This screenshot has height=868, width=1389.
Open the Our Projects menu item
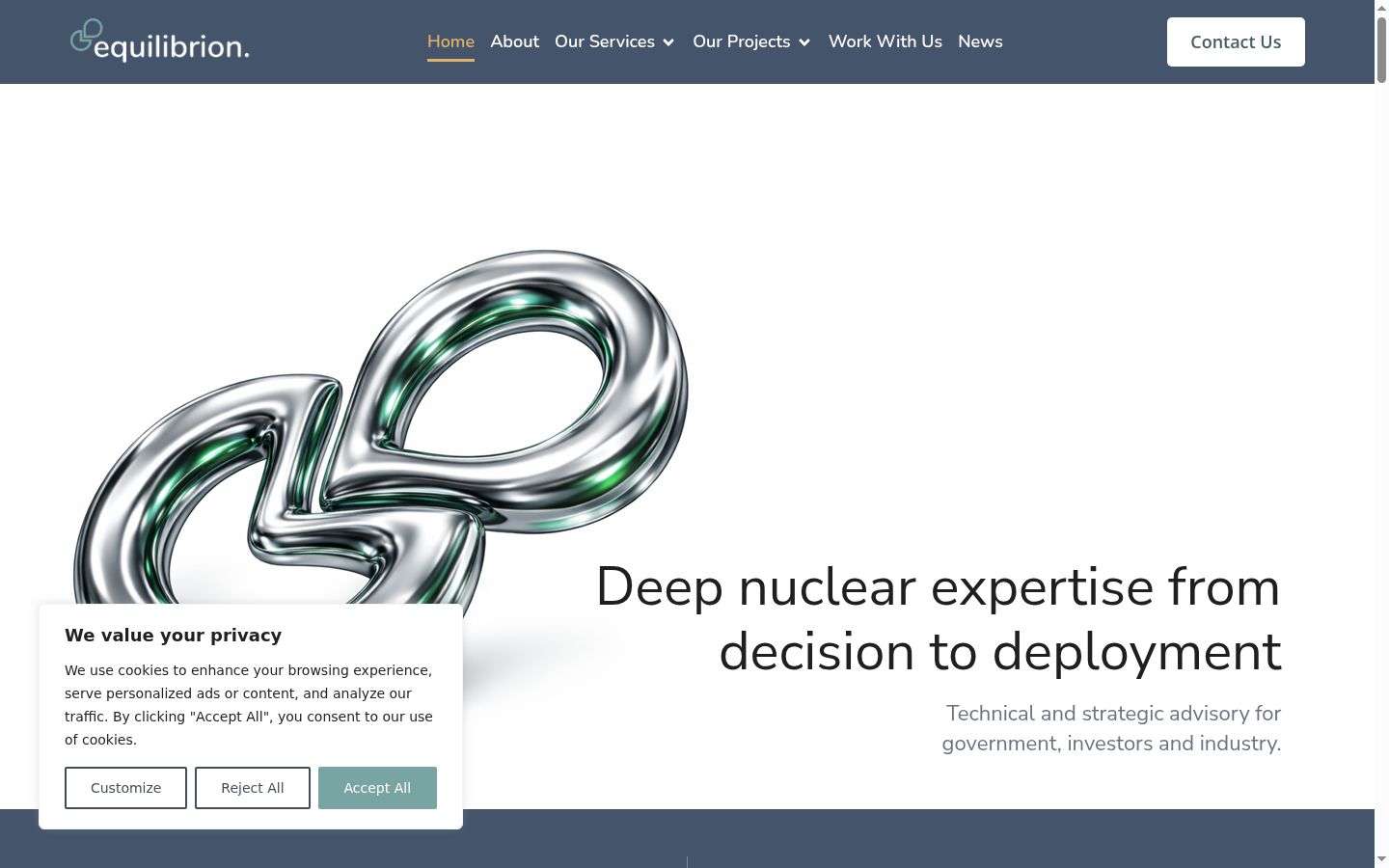point(742,41)
